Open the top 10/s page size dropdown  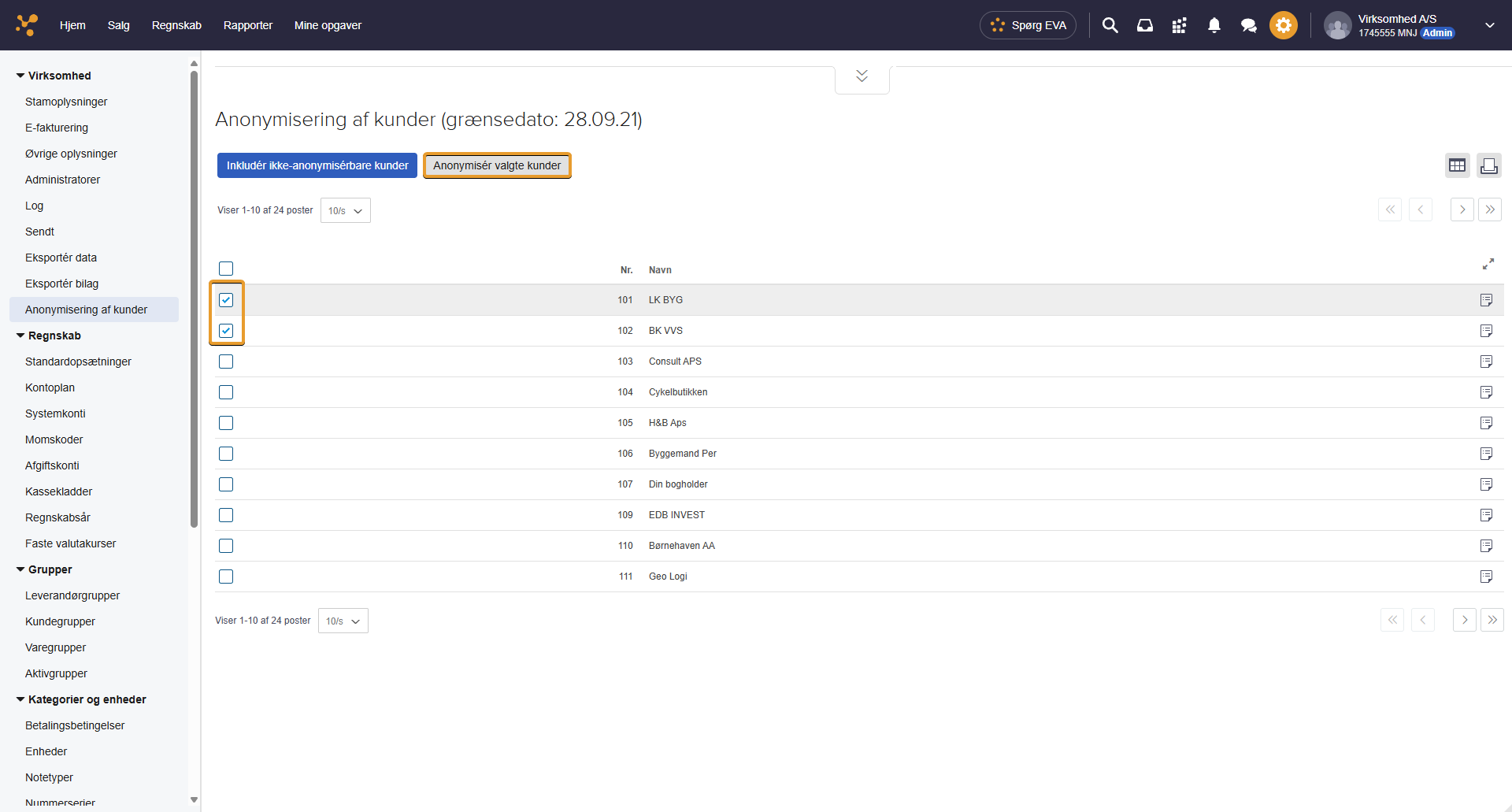tap(345, 210)
